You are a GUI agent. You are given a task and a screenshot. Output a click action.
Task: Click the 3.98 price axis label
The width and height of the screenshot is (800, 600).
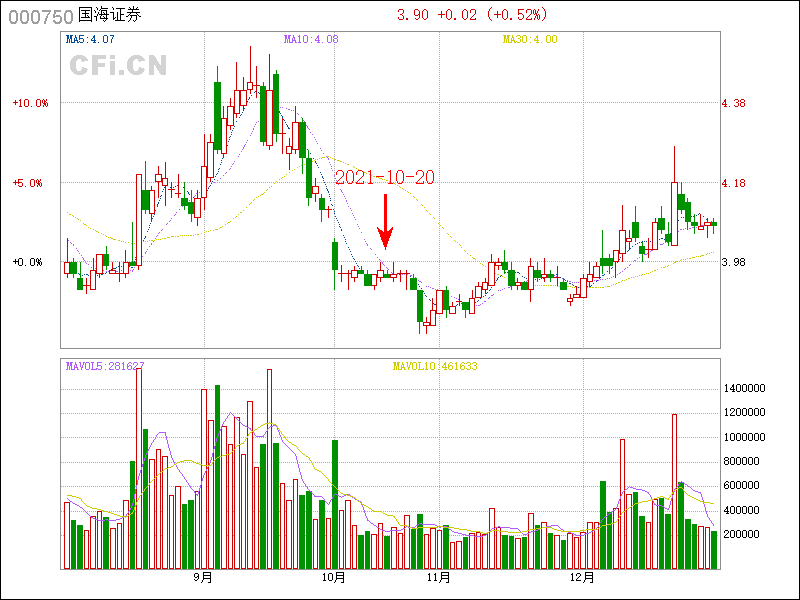point(735,263)
